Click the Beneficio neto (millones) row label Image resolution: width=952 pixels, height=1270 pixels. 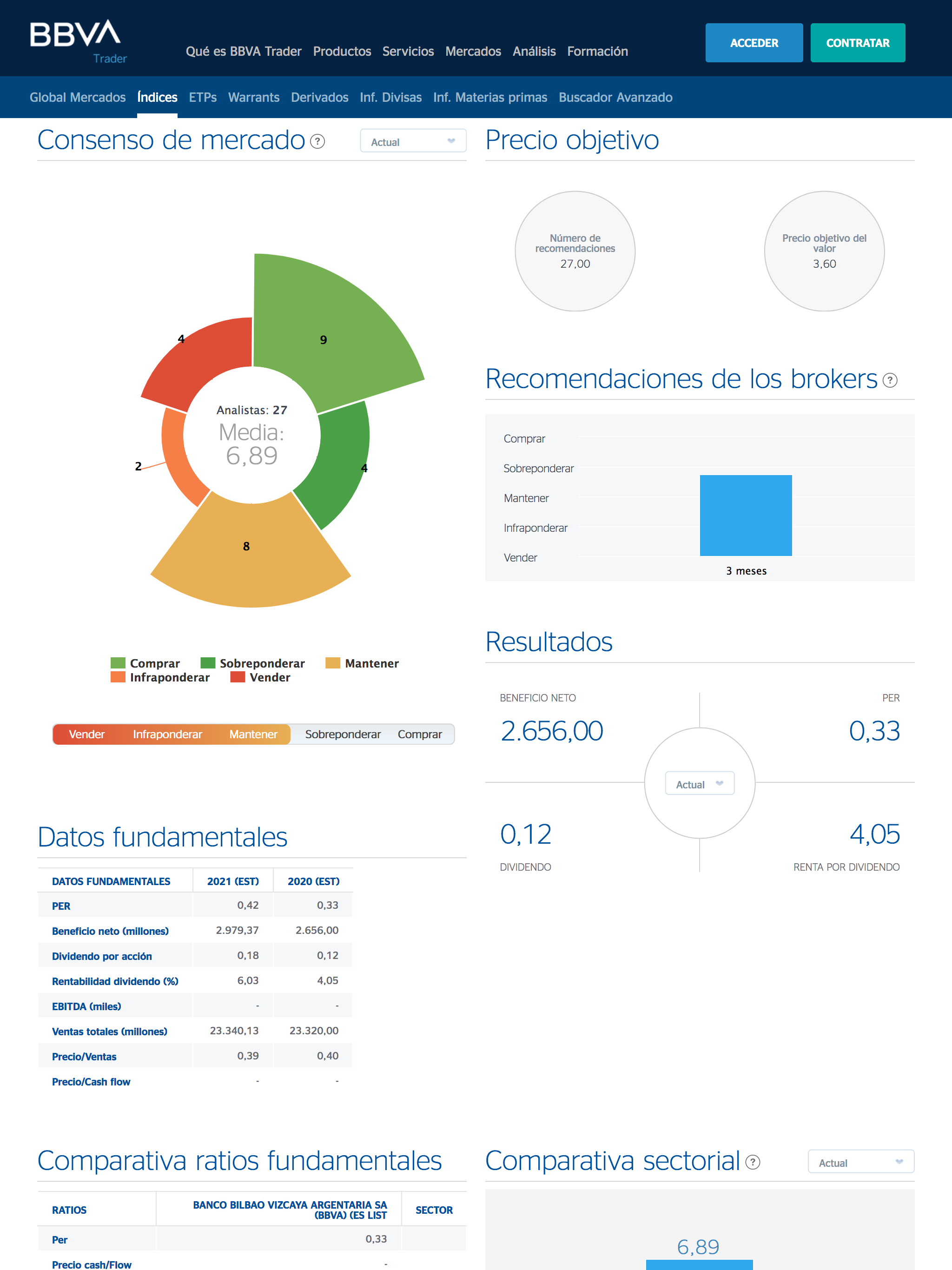pos(110,931)
